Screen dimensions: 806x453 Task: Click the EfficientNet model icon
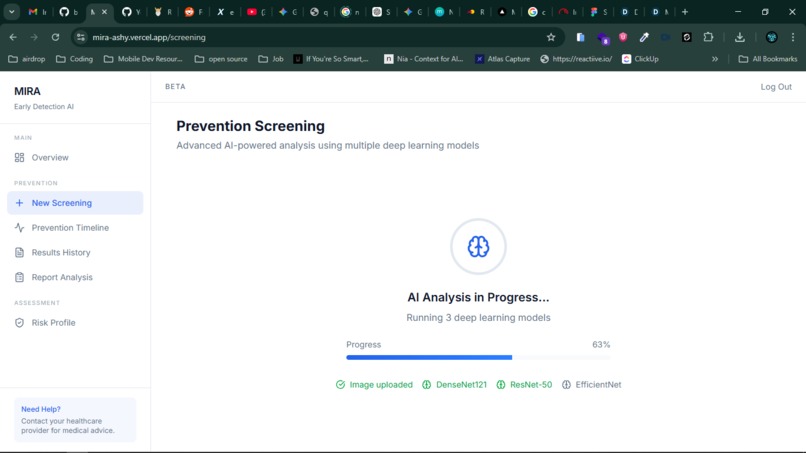566,385
